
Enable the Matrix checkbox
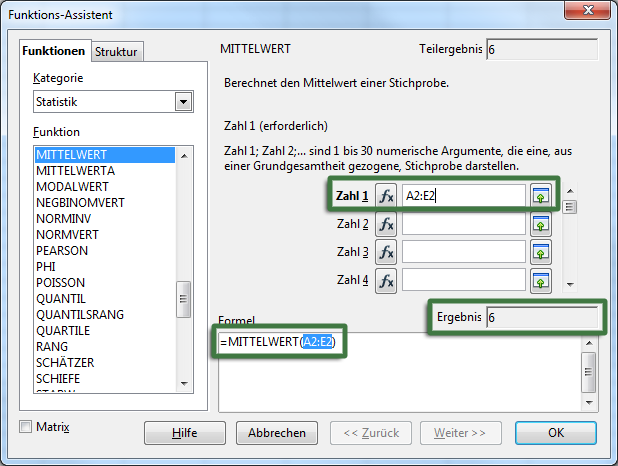25,427
